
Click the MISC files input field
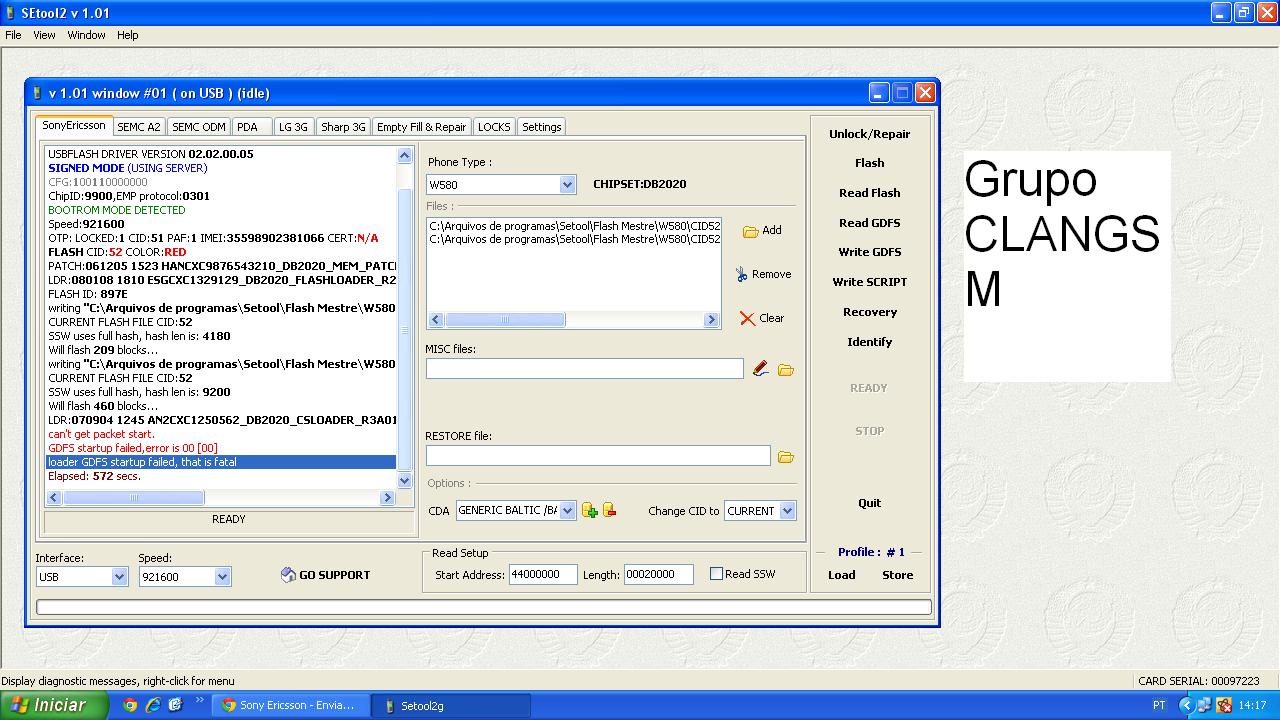point(585,369)
